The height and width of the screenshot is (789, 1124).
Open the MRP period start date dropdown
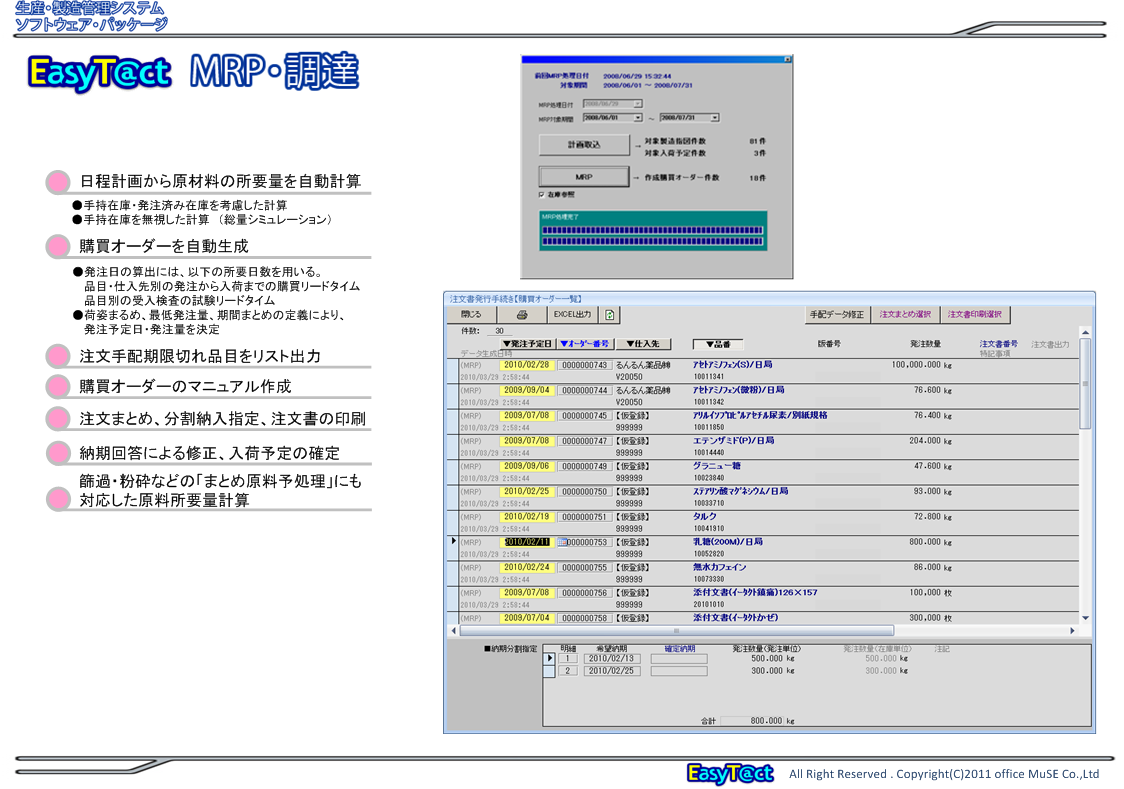tap(637, 118)
